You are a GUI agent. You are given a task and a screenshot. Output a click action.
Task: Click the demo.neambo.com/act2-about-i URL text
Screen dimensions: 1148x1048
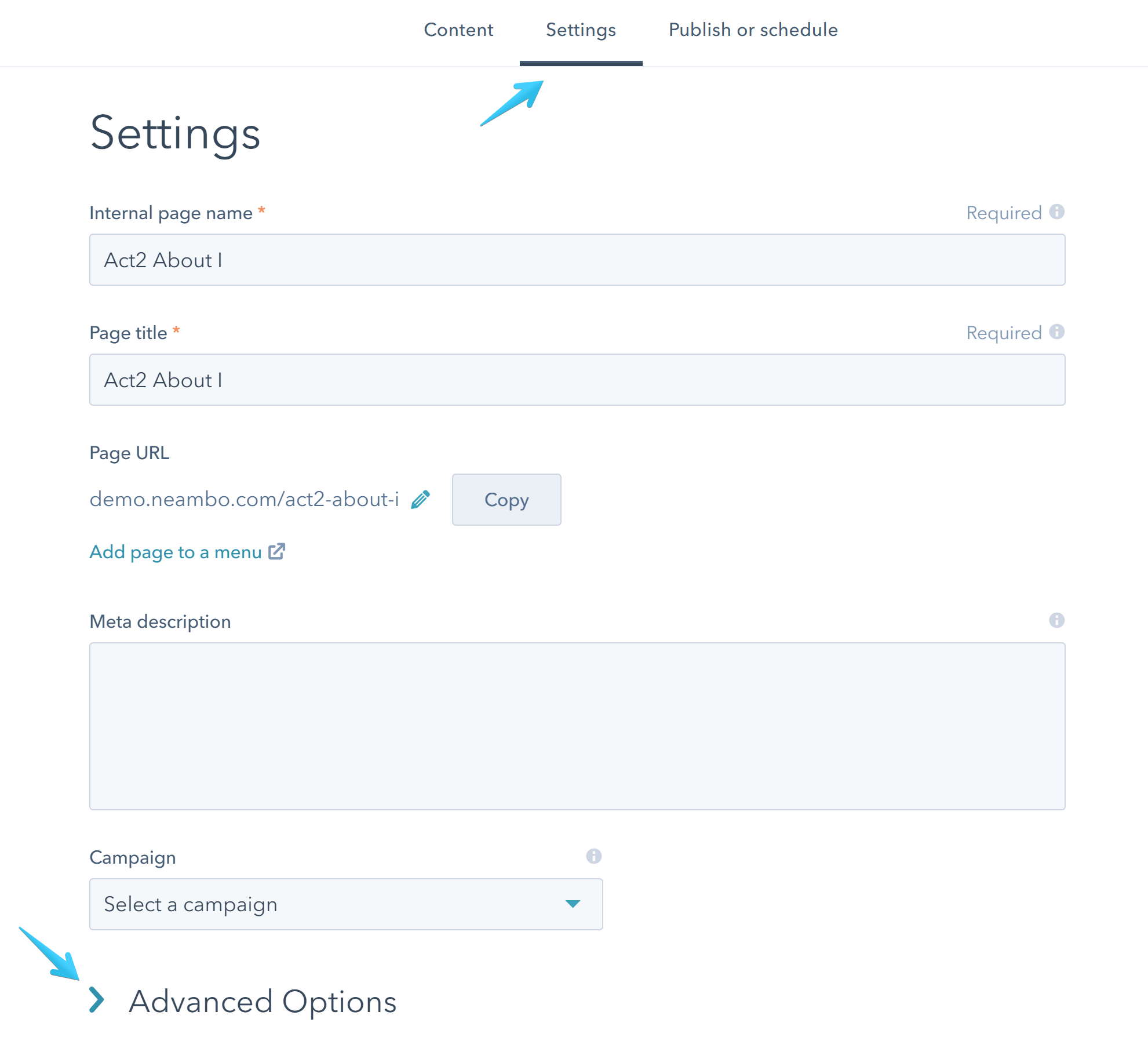point(244,500)
